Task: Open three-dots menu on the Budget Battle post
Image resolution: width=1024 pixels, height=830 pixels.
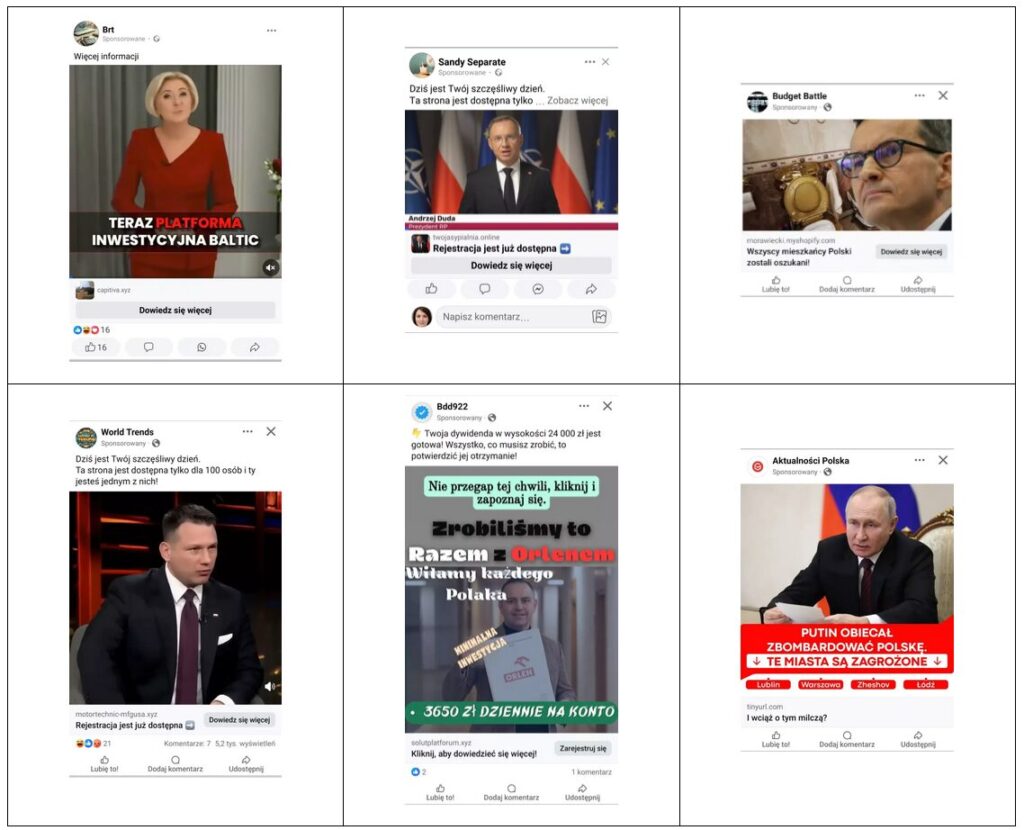Action: pos(920,95)
